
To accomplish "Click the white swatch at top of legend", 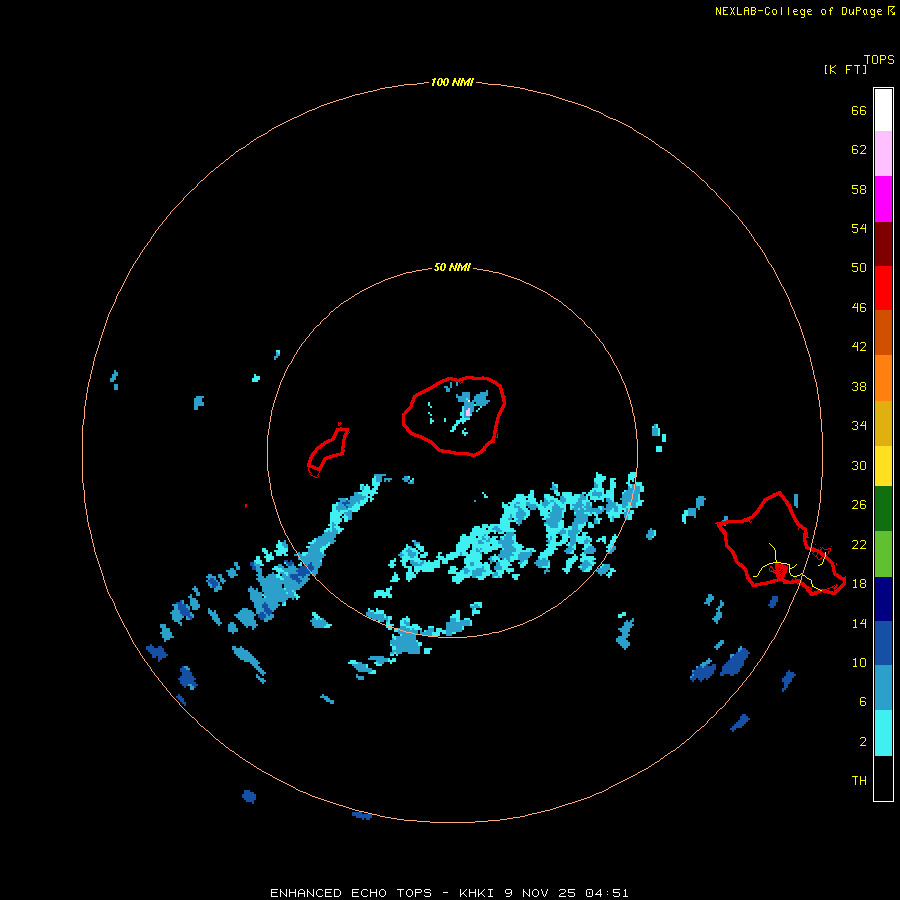I will click(x=883, y=110).
